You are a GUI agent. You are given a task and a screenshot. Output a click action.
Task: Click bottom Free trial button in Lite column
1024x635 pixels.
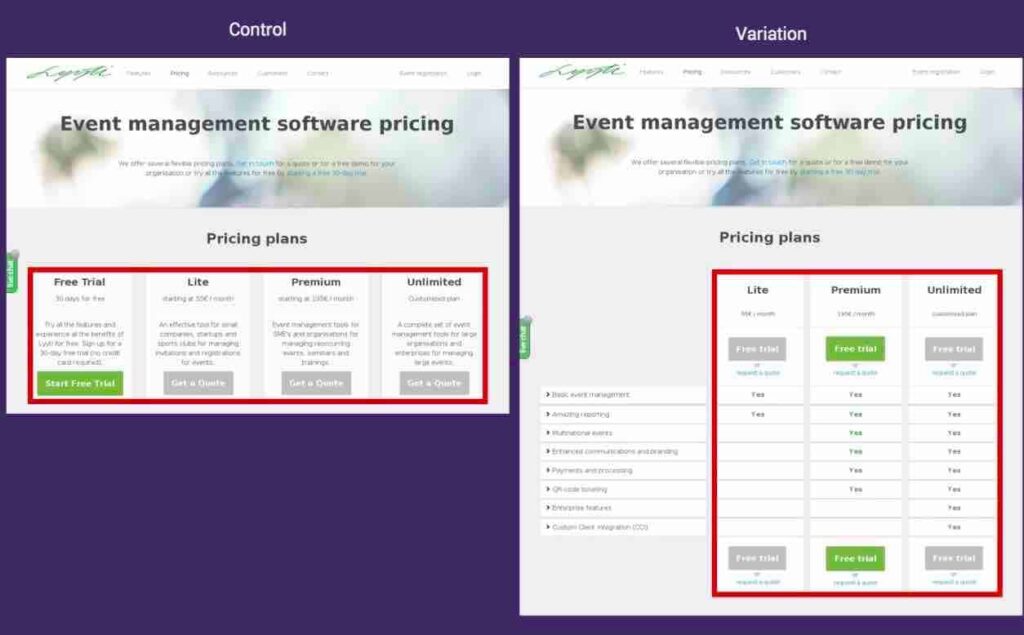click(x=757, y=558)
